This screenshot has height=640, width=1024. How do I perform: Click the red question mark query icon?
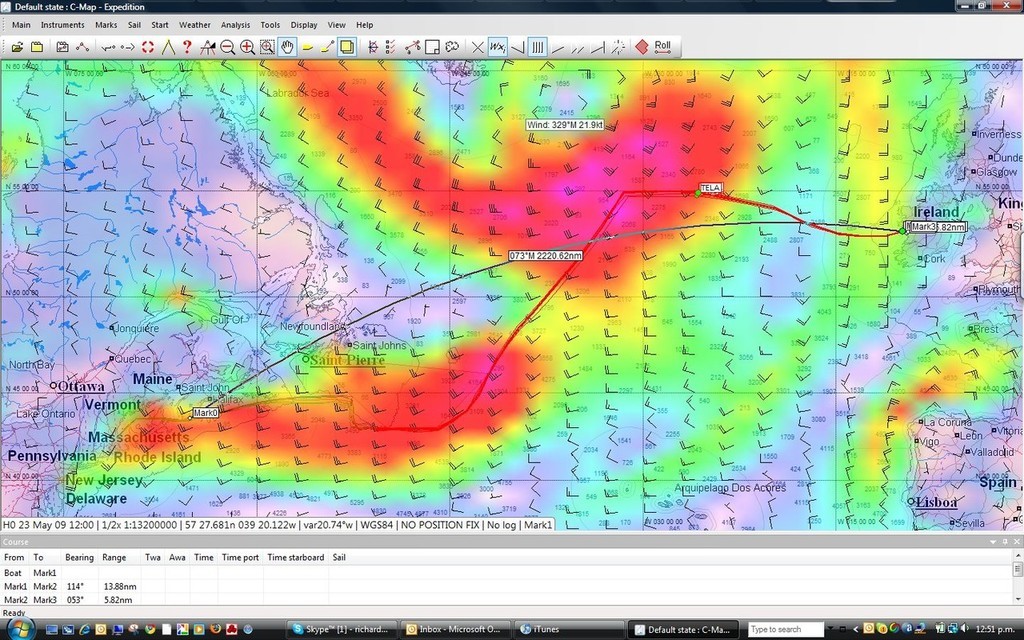pos(187,47)
